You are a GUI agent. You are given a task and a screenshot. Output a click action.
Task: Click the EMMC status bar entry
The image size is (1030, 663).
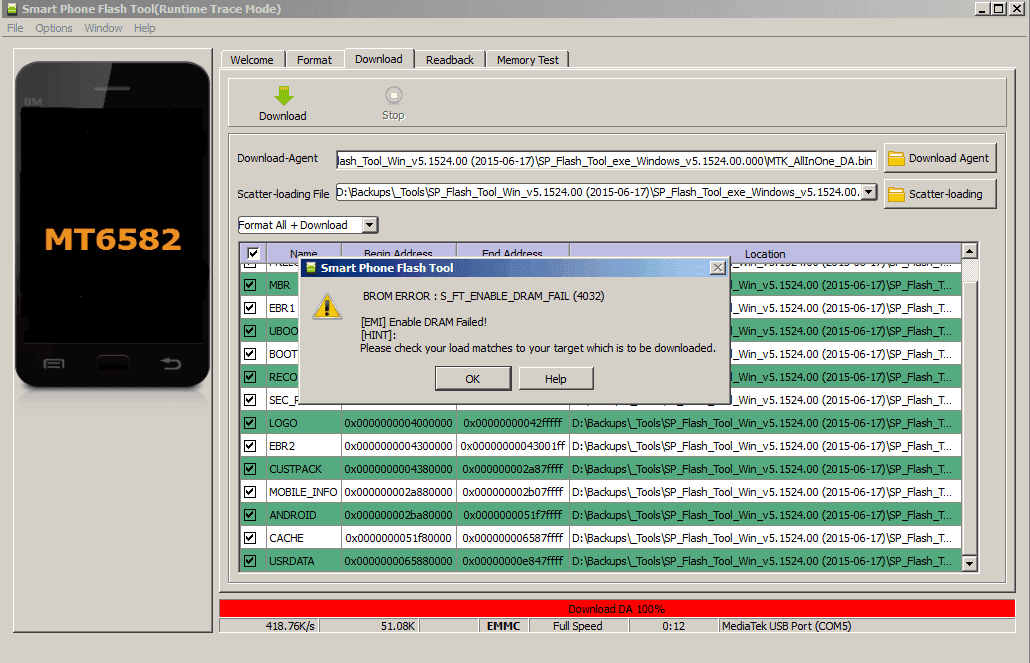click(504, 626)
